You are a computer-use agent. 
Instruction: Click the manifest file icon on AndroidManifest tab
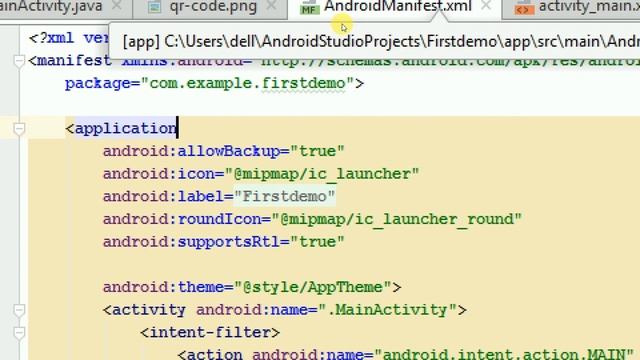point(309,7)
